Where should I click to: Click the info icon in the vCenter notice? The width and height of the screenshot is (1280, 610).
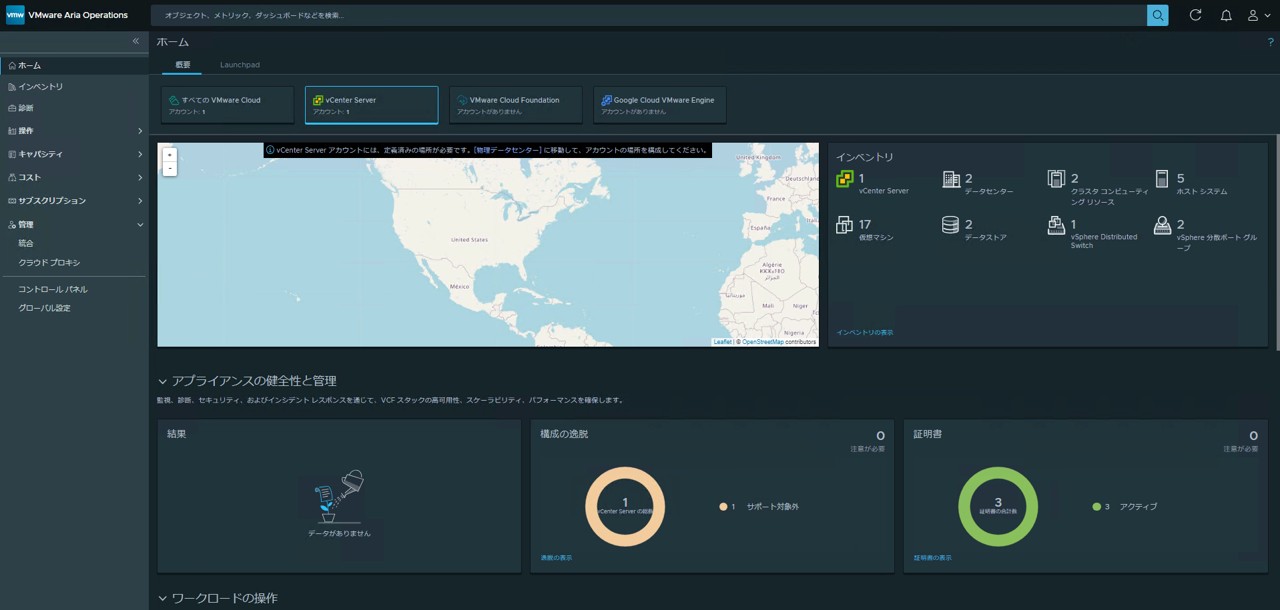point(270,150)
